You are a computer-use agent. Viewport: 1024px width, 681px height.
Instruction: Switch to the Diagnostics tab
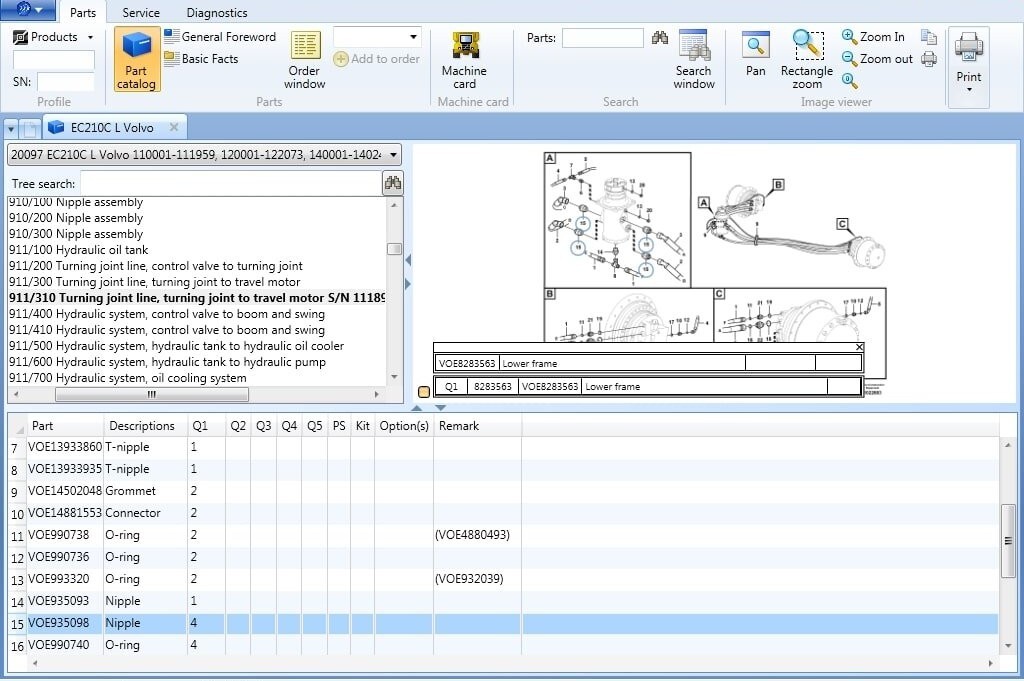[x=217, y=12]
